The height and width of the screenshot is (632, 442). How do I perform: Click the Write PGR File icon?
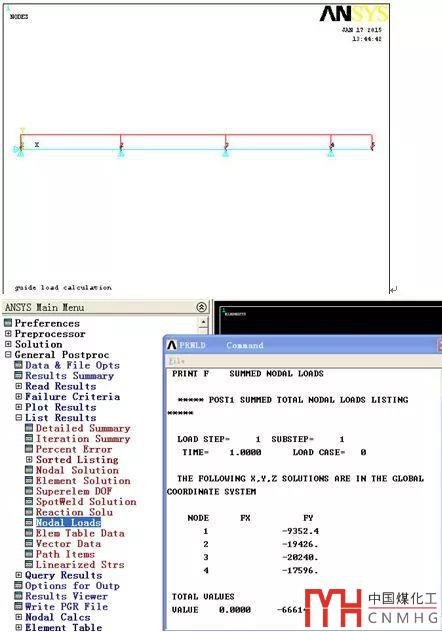coord(18,606)
